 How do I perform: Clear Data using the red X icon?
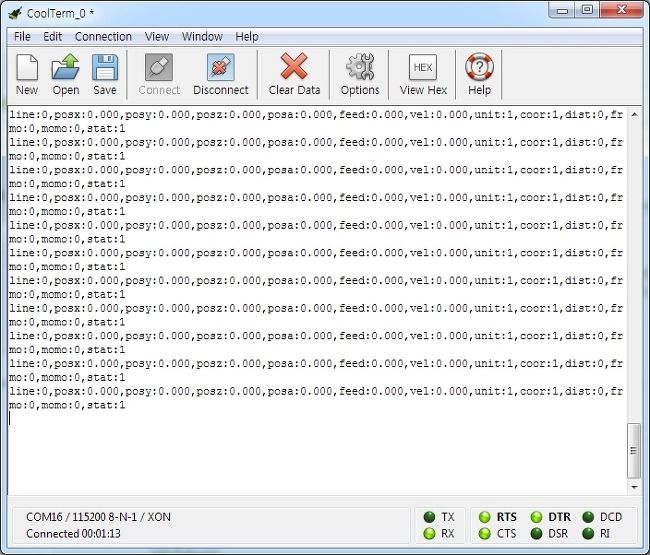[x=294, y=66]
